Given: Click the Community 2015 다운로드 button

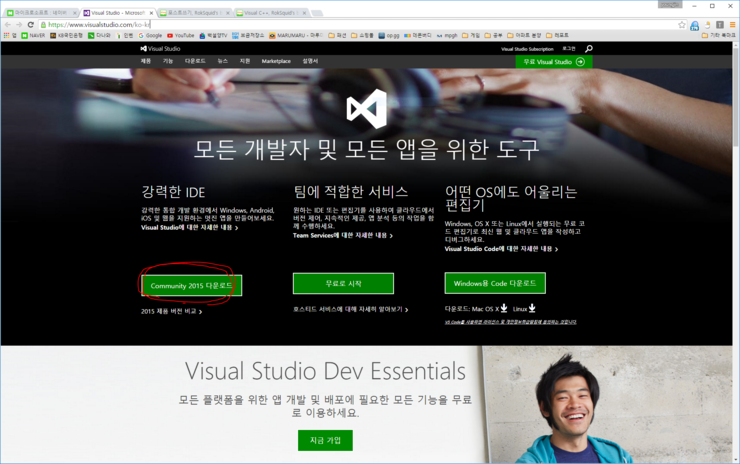Looking at the screenshot, I should pyautogui.click(x=192, y=286).
